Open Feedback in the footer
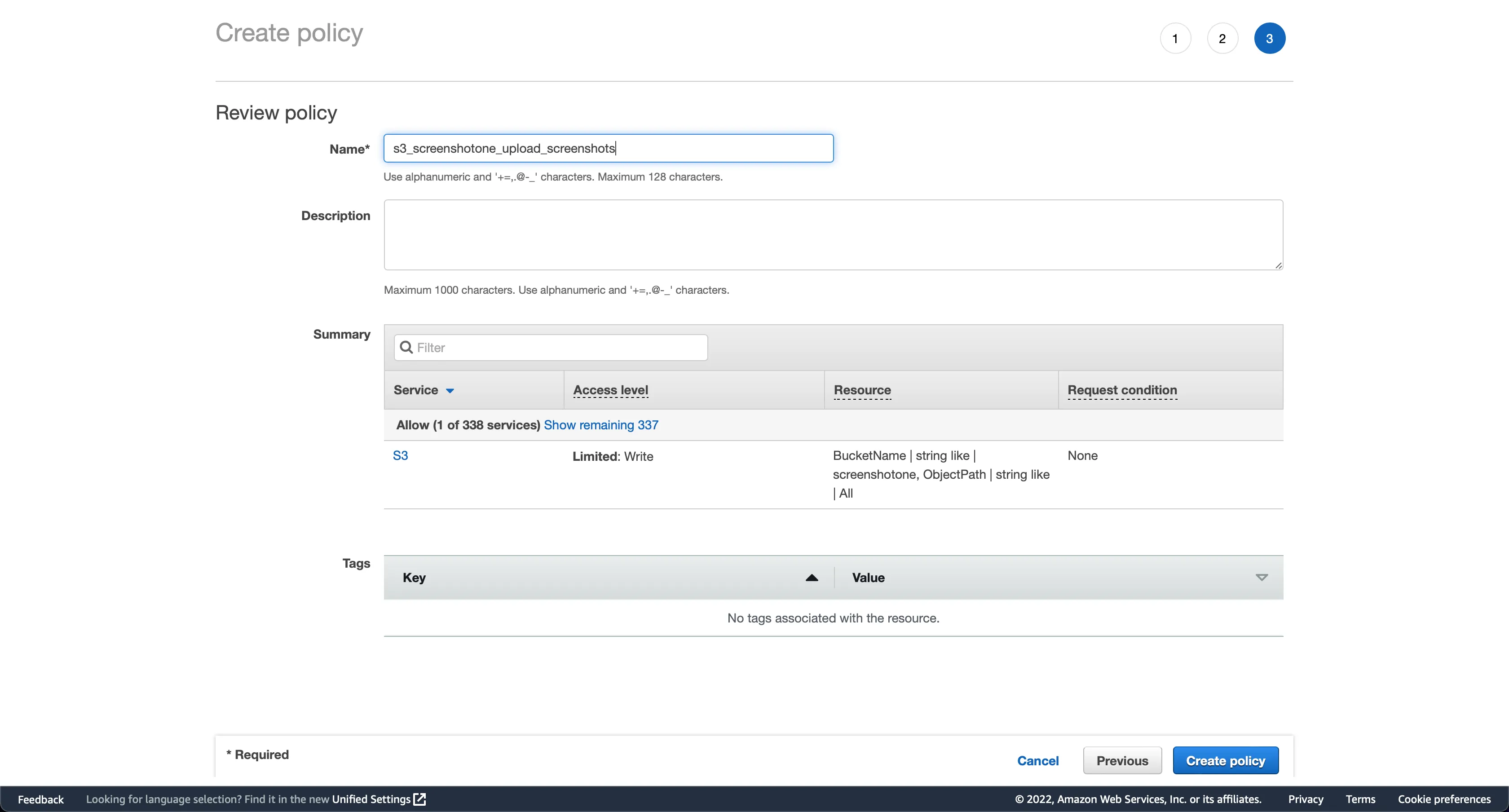1509x812 pixels. [x=40, y=799]
